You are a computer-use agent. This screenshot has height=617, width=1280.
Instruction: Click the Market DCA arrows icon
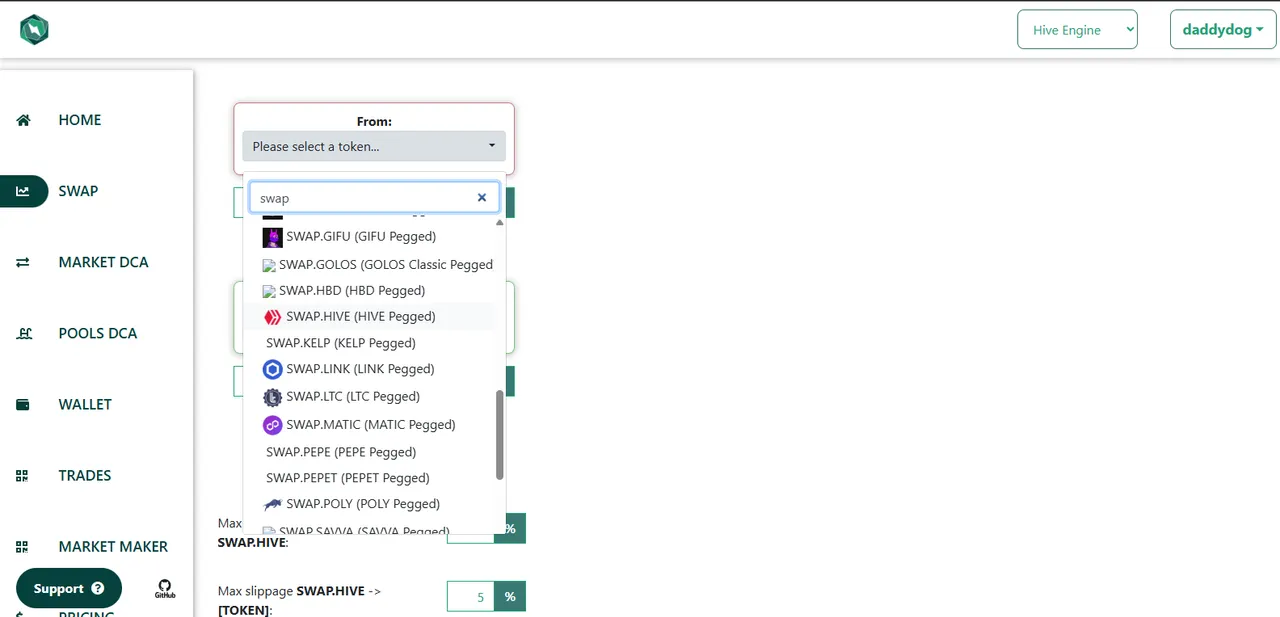(x=23, y=262)
